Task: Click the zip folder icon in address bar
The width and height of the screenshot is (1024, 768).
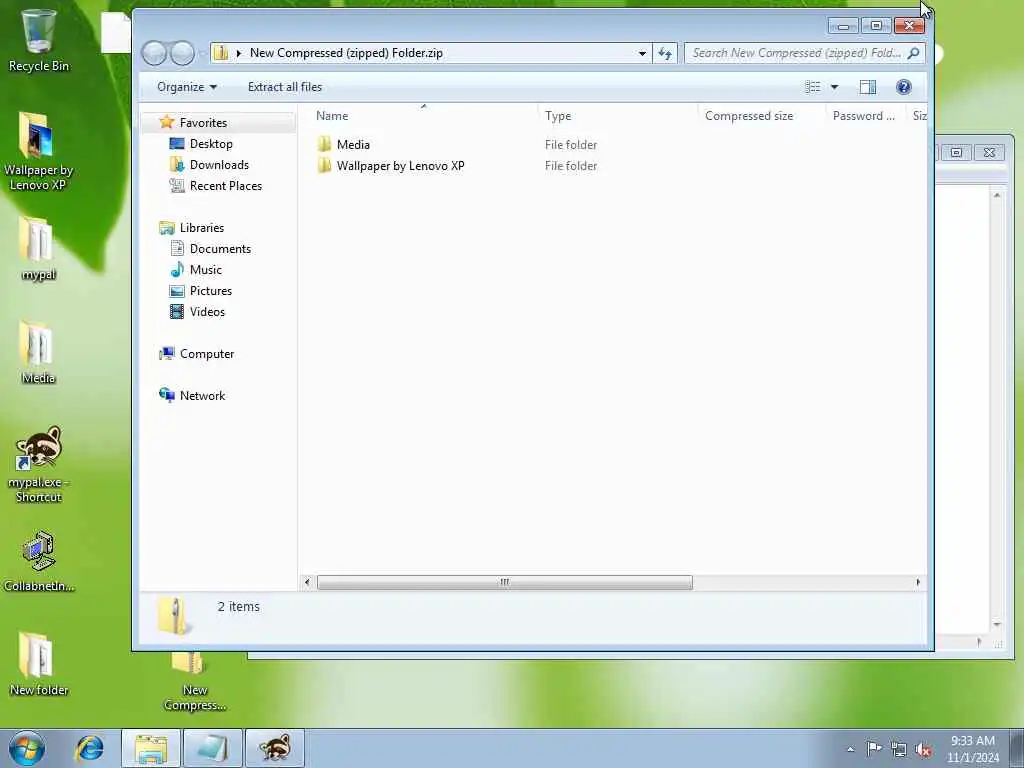Action: (x=221, y=53)
